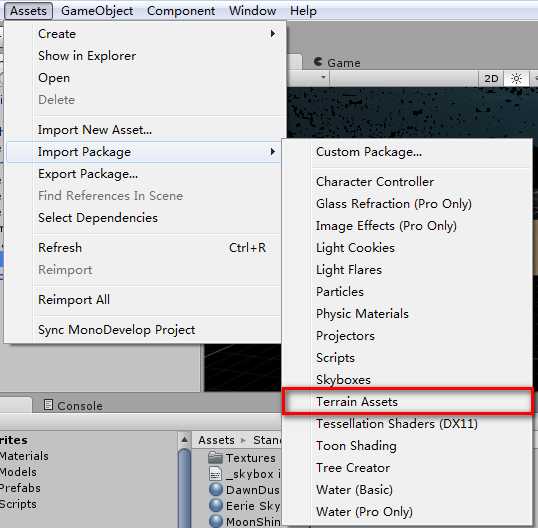This screenshot has height=528, width=538.
Task: Import Glass Refraction (Pro Only)
Action: click(408, 204)
